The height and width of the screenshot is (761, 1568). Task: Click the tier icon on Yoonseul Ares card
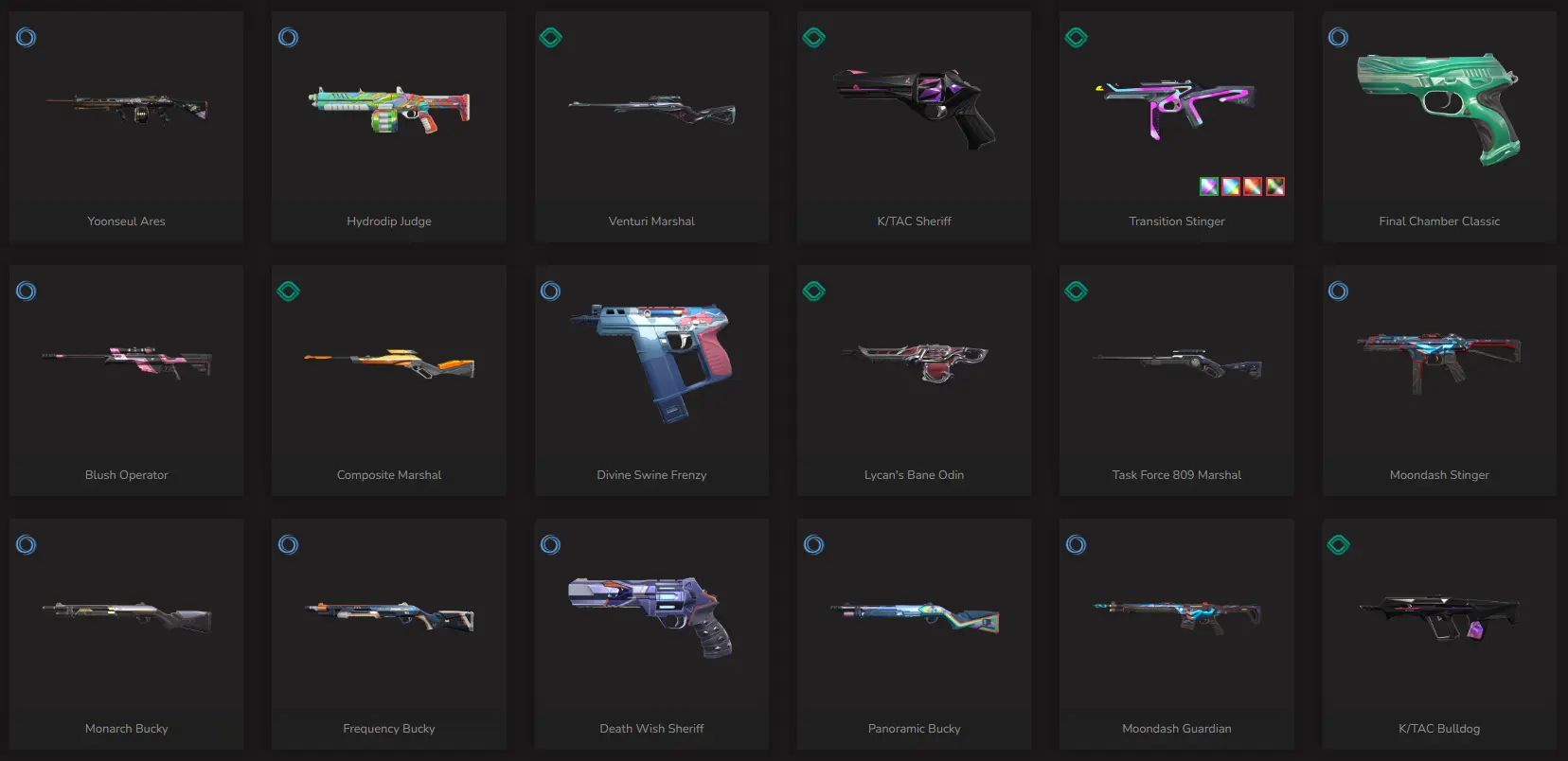(x=27, y=38)
